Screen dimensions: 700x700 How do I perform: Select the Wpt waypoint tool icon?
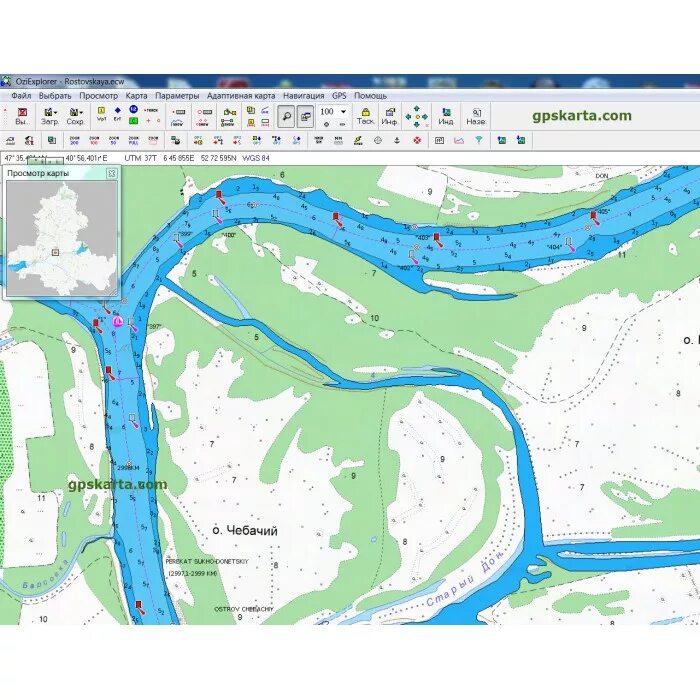[x=101, y=113]
